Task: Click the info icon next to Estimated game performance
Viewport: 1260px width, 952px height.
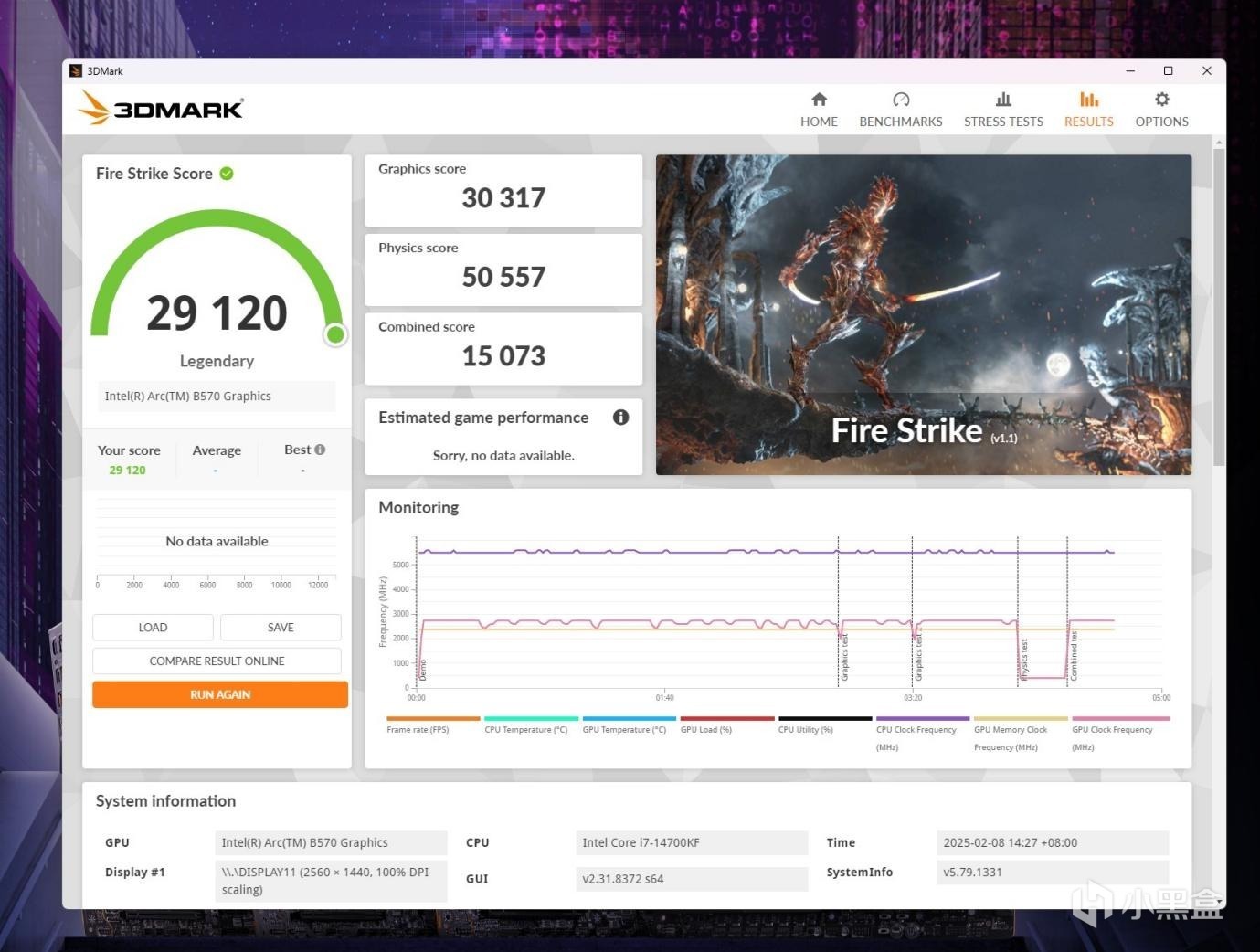Action: (621, 418)
